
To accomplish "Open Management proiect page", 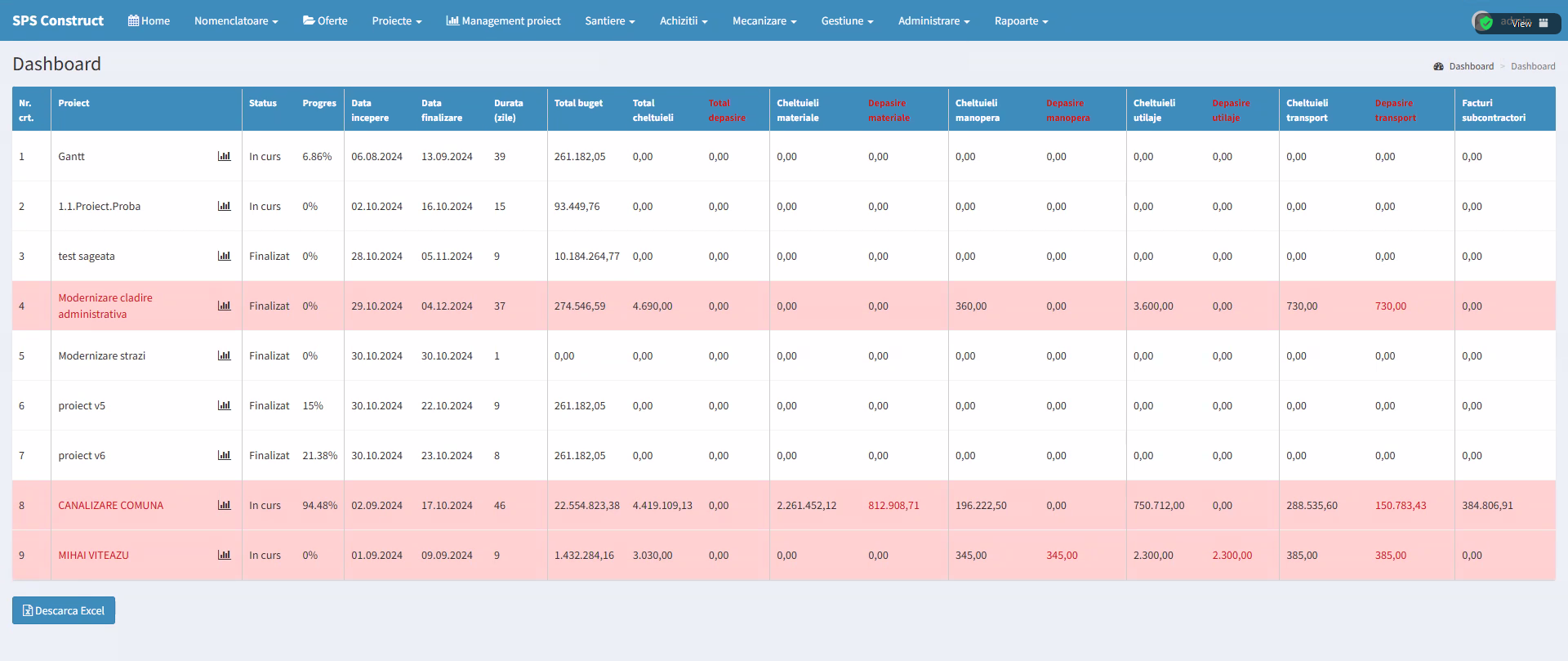I will [503, 20].
